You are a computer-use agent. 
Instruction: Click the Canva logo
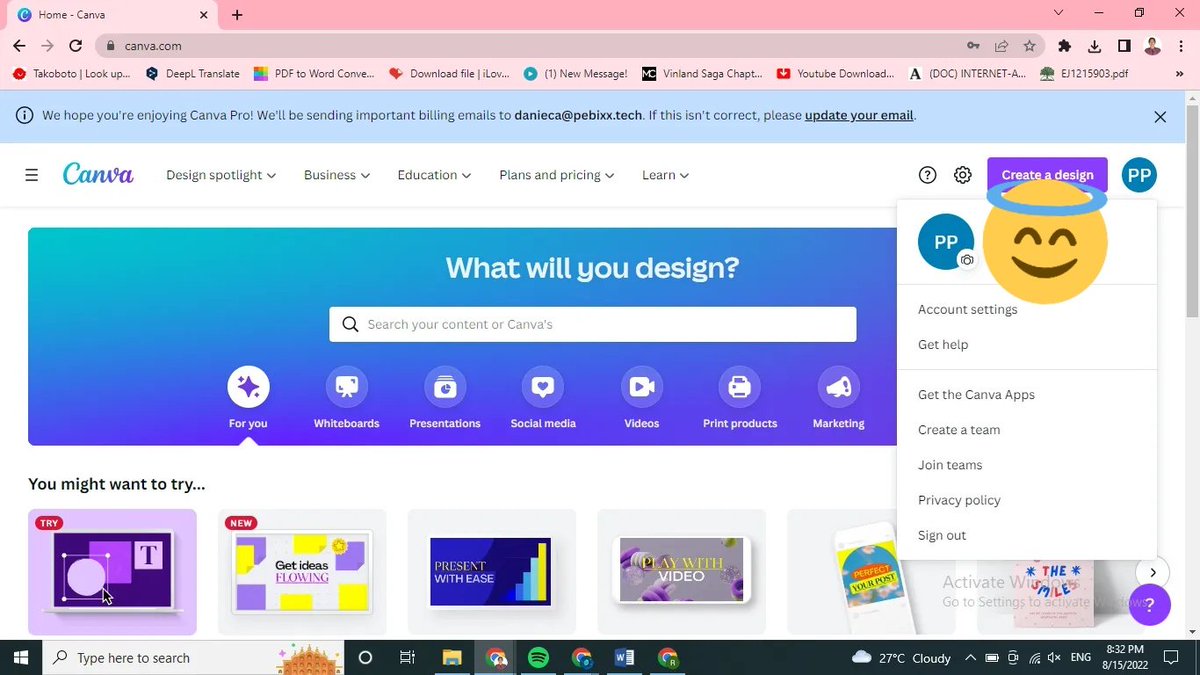pos(98,174)
